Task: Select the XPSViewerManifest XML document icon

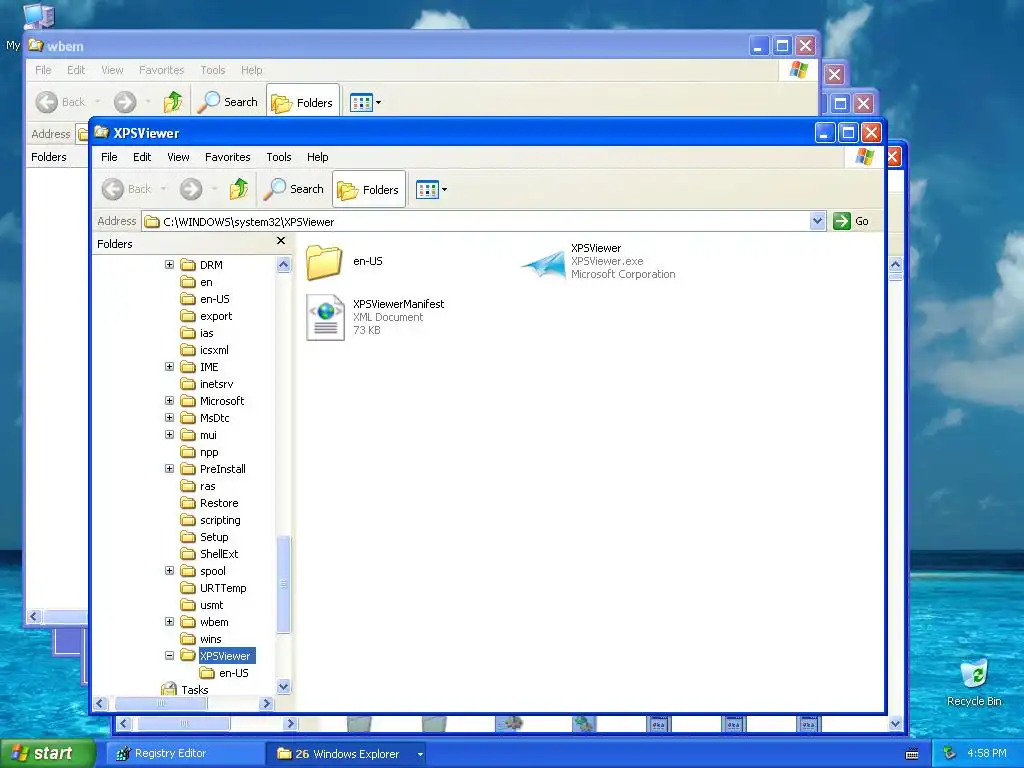Action: click(325, 317)
